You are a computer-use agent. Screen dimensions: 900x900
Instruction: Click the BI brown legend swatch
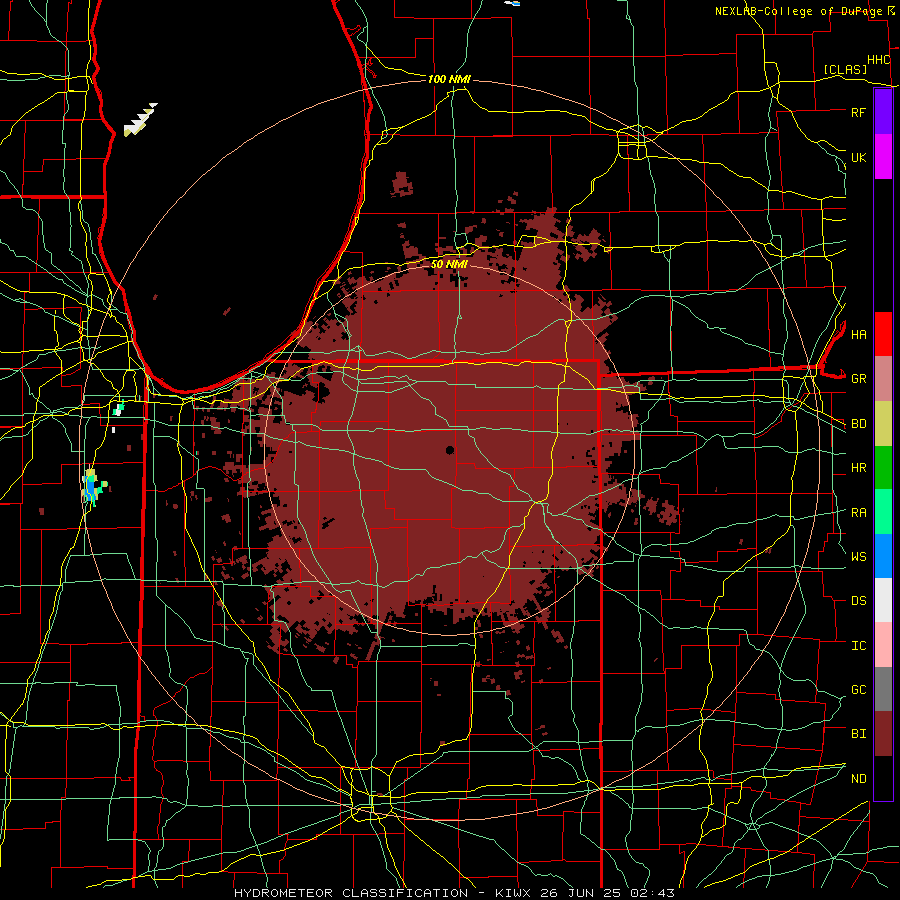point(883,734)
